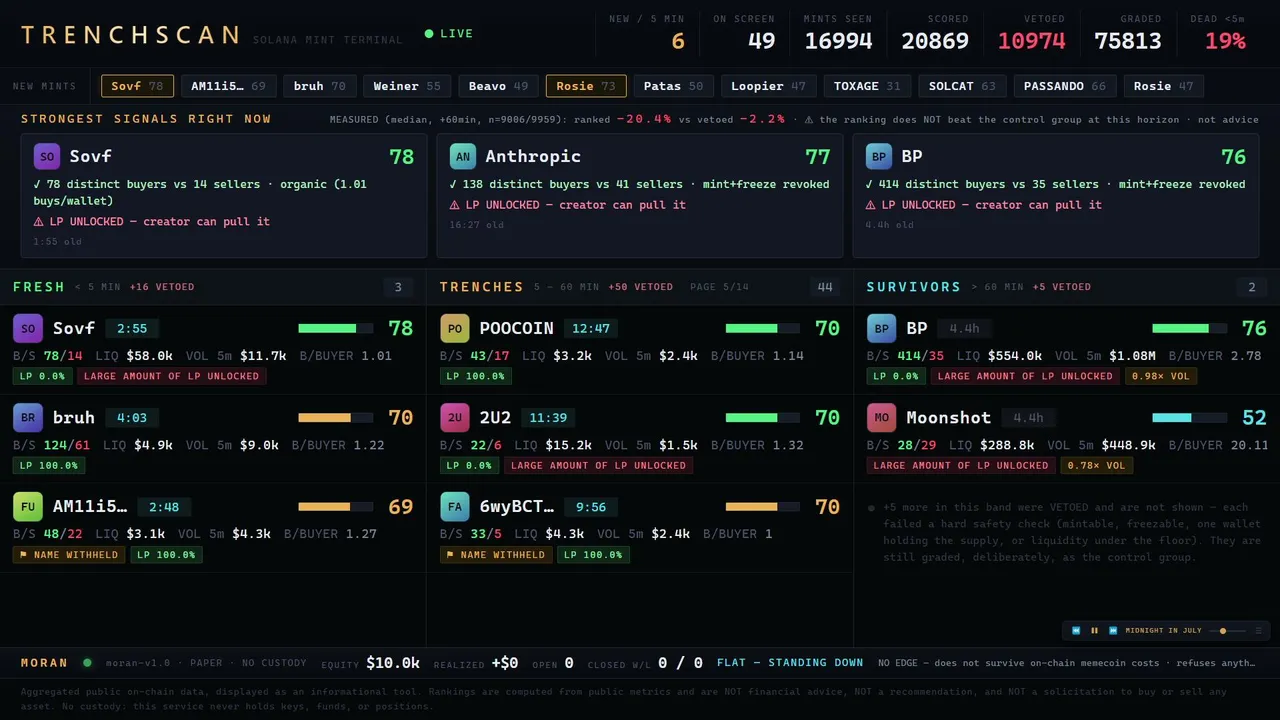This screenshot has height=720, width=1280.
Task: Click NAME WITHHELD tag under AM11i5
Action: (69, 554)
